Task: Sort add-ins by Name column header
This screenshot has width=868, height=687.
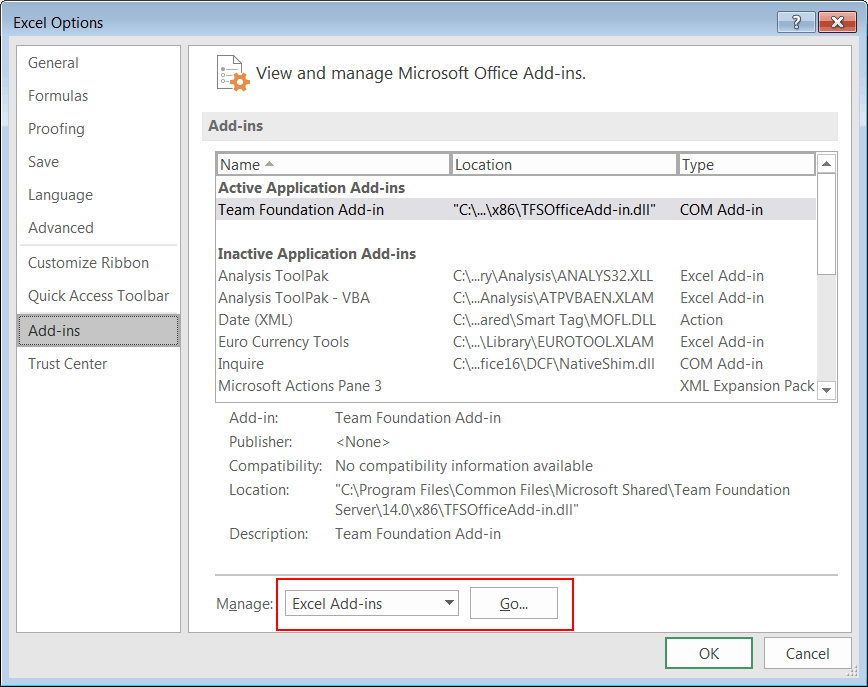Action: pos(333,164)
